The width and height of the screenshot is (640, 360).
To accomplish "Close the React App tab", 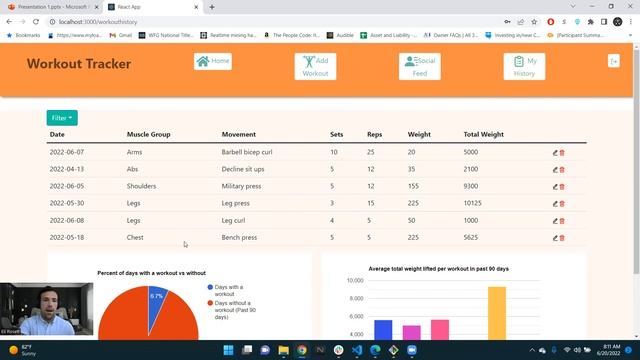I will point(196,7).
